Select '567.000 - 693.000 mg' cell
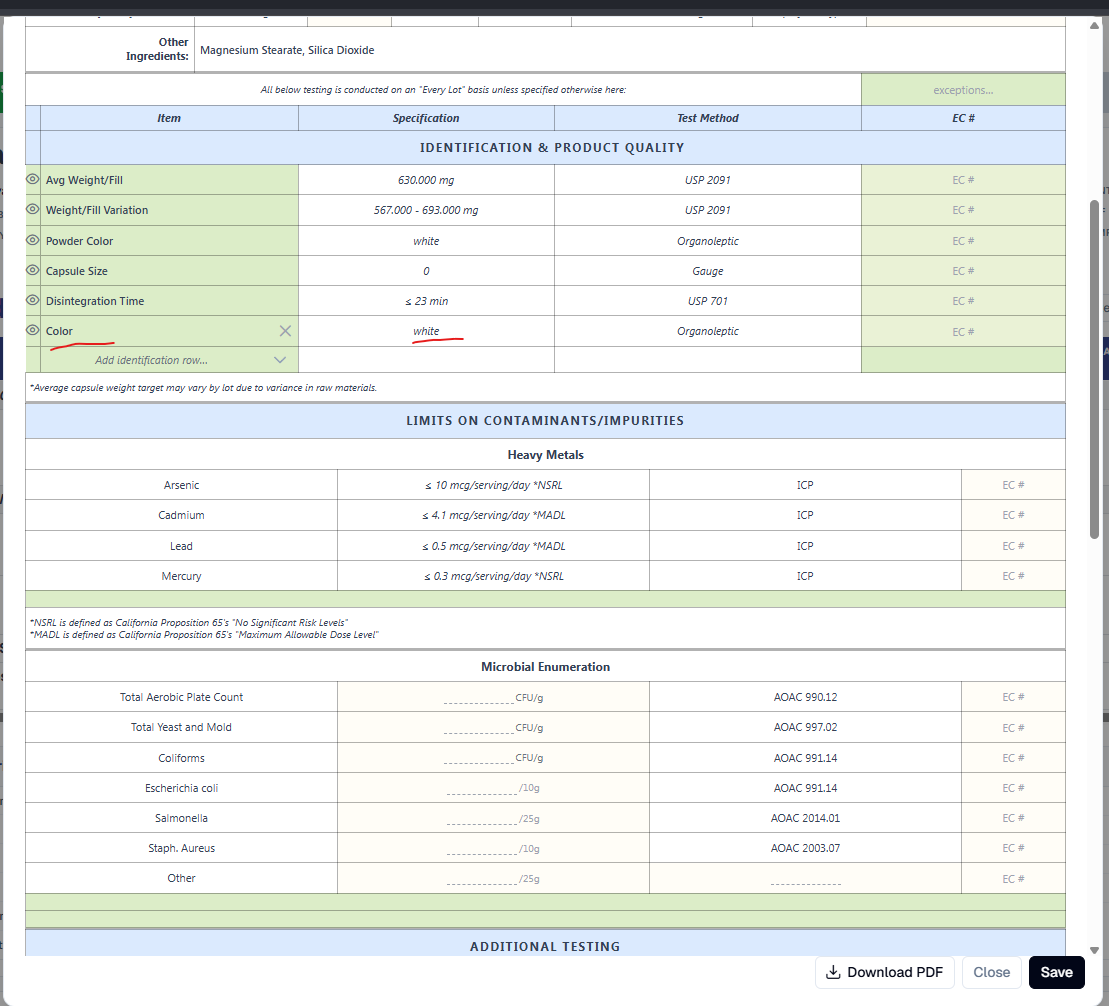 coord(426,210)
